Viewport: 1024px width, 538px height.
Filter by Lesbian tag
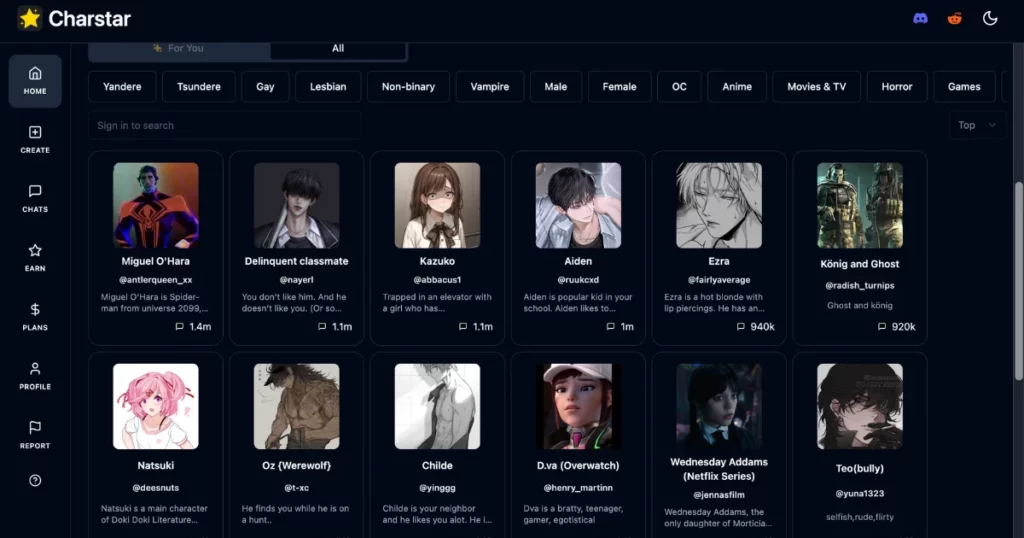coord(328,87)
